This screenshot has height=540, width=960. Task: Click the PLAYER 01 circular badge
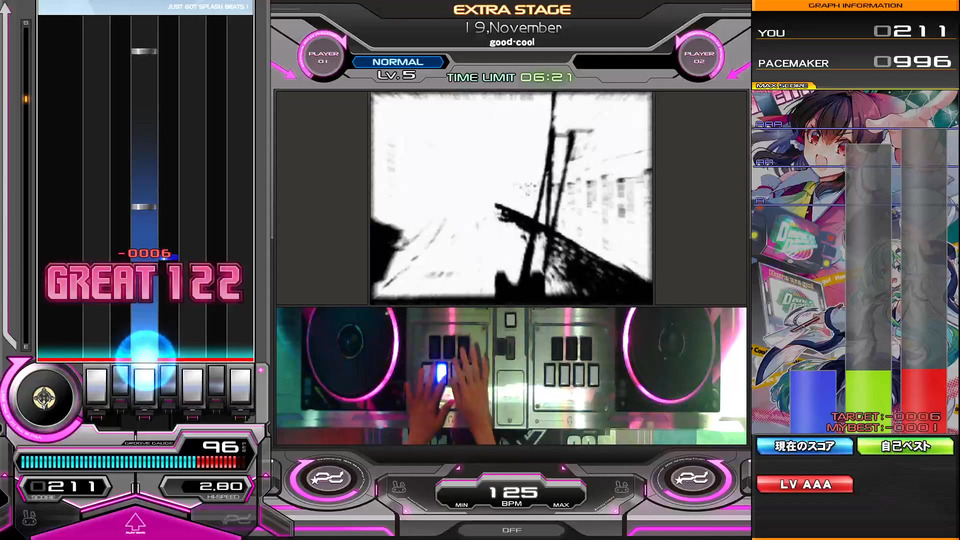point(323,57)
